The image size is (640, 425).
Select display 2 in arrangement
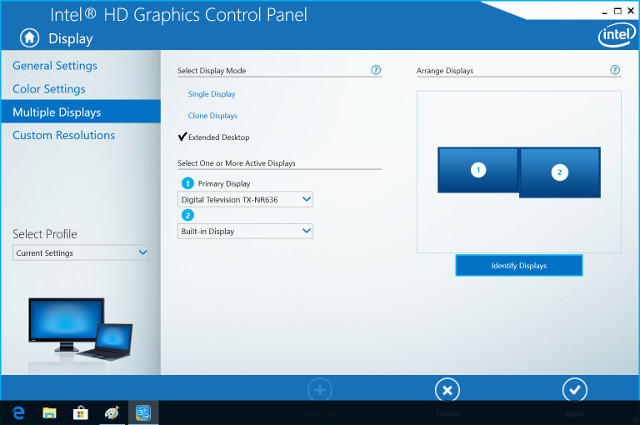560,172
